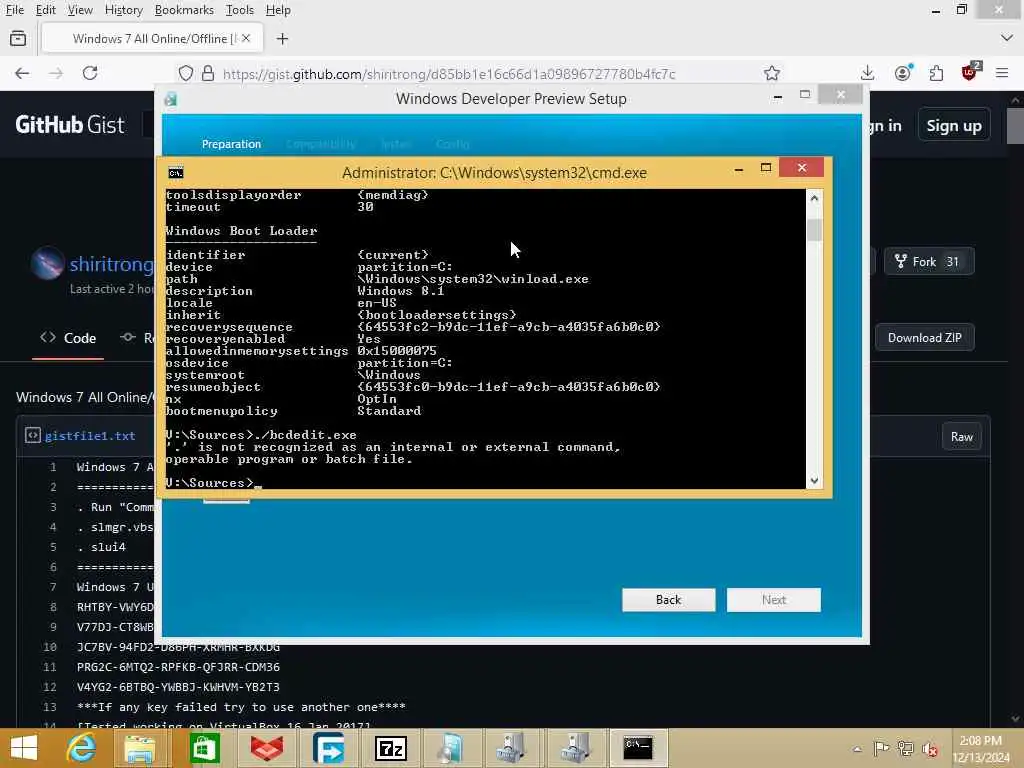Open the browser hamburger application menu

(1002, 73)
